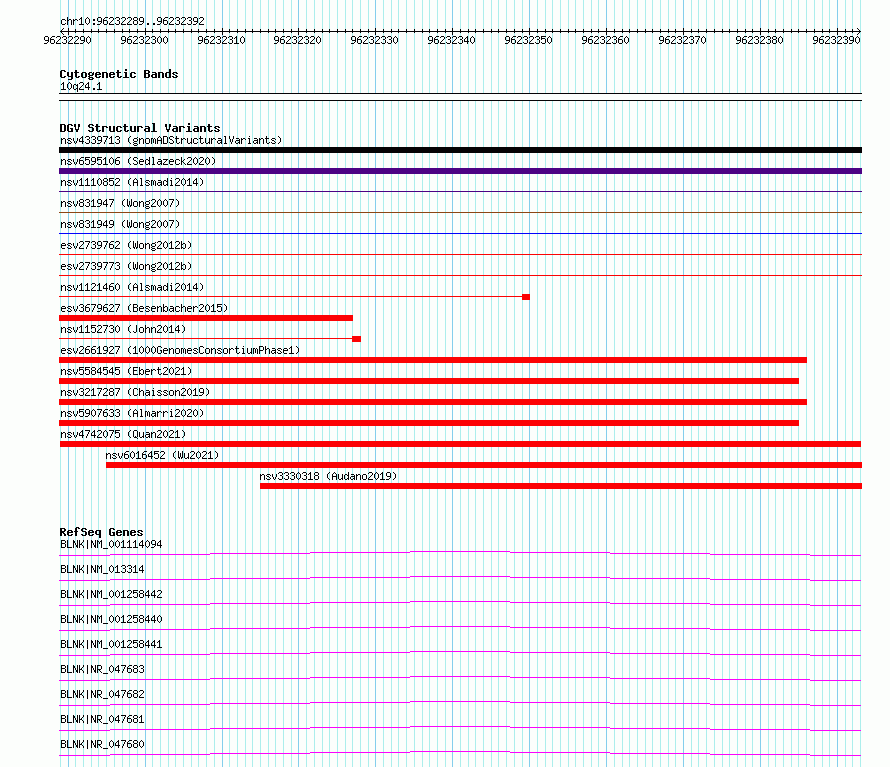
Task: Open variant esv3679627 Besenbacher2015
Action: coord(144,308)
